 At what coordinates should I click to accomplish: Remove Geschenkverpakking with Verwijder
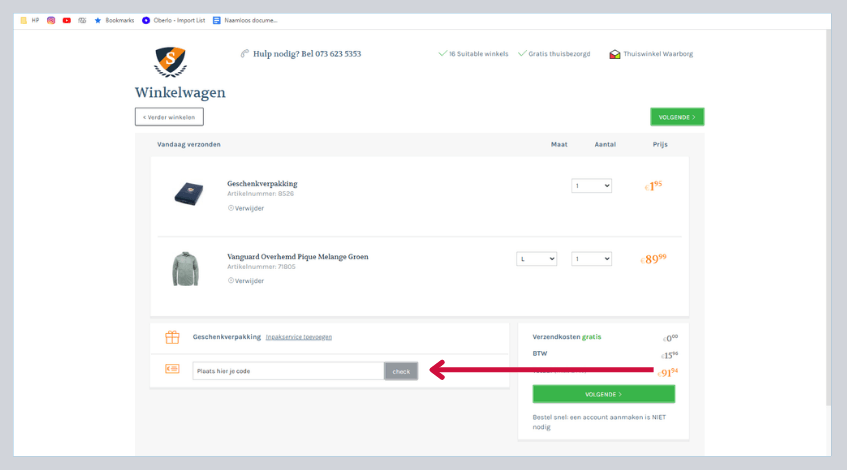click(x=248, y=208)
